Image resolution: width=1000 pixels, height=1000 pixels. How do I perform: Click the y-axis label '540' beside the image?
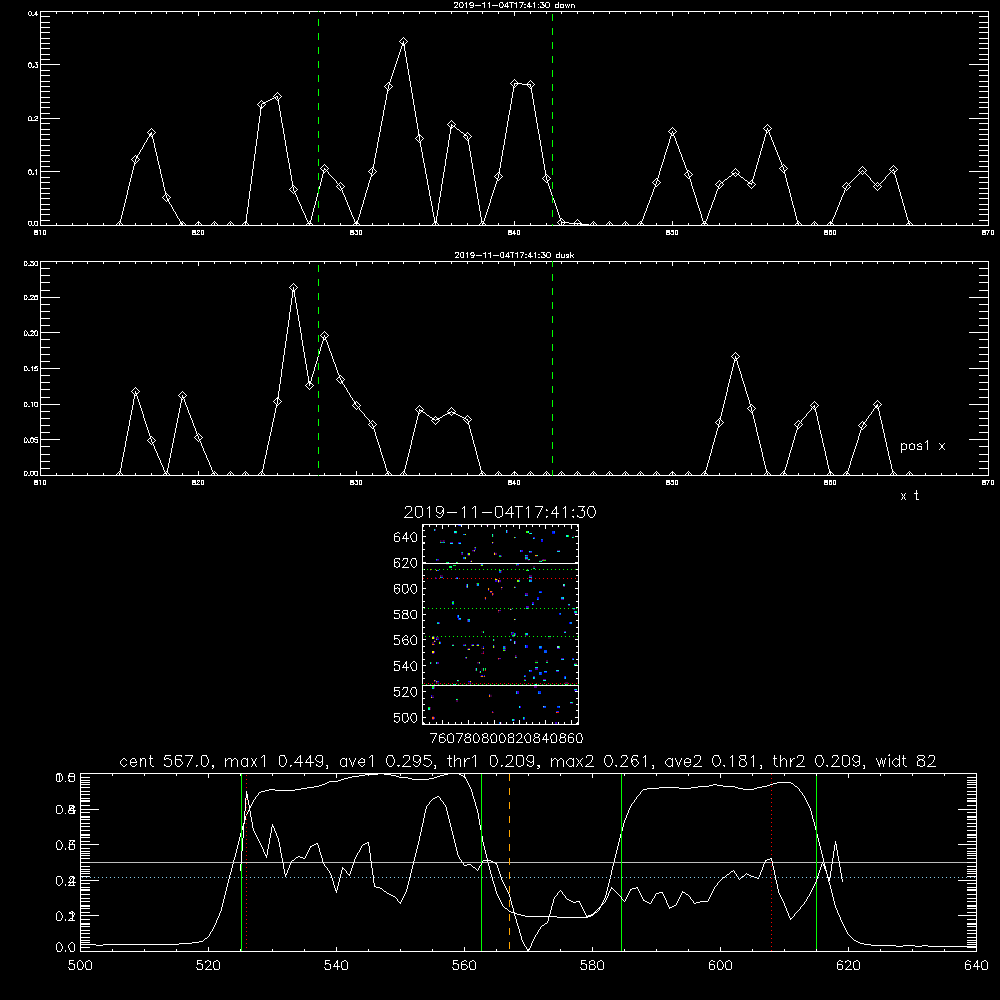tap(406, 666)
